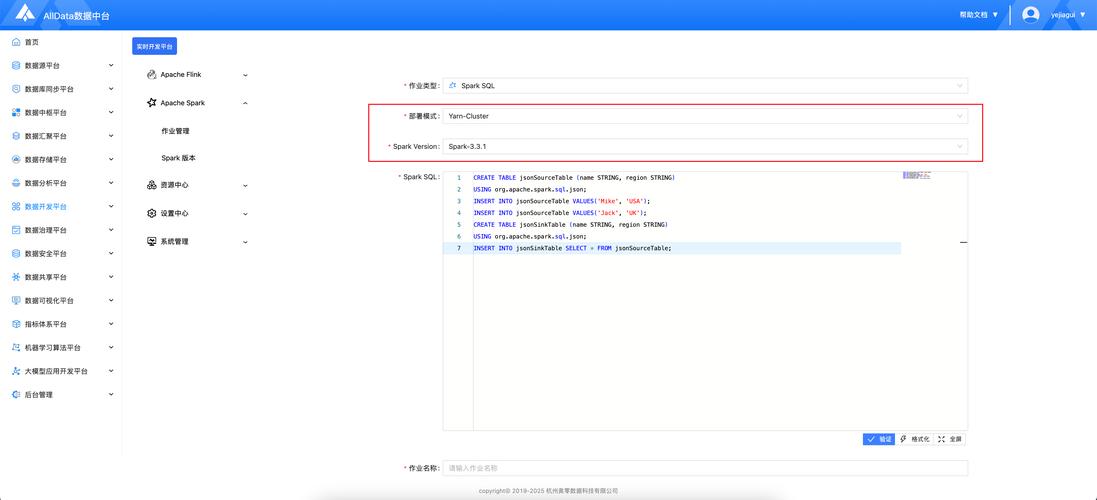Click the Apache Flink squirrel icon
1097x500 pixels.
[x=151, y=74]
